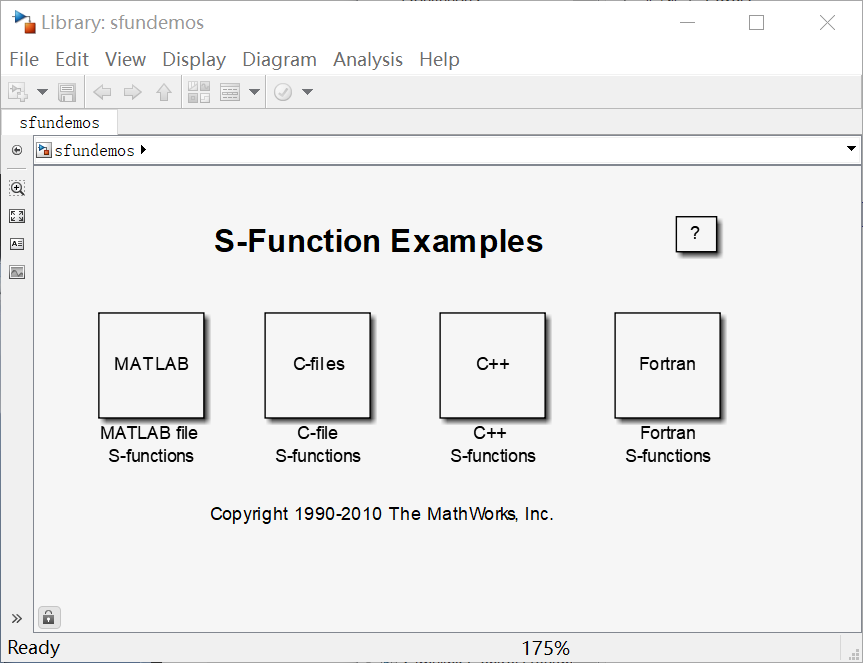Click the Image tool in palette
863x663 pixels.
click(x=17, y=272)
